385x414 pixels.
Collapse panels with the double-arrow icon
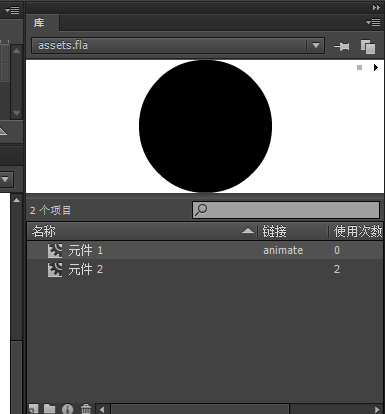tap(376, 7)
